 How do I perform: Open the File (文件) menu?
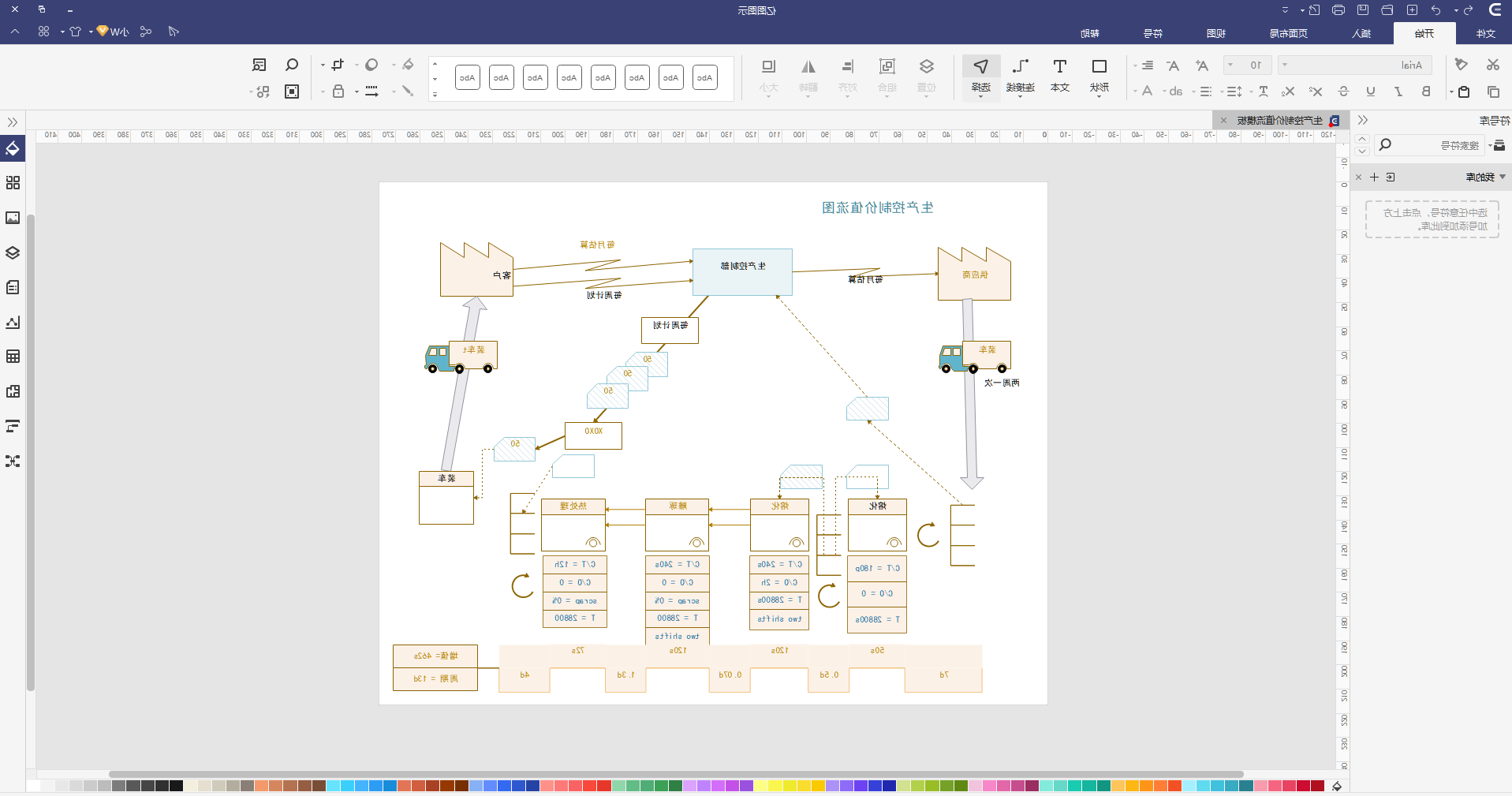[1486, 33]
